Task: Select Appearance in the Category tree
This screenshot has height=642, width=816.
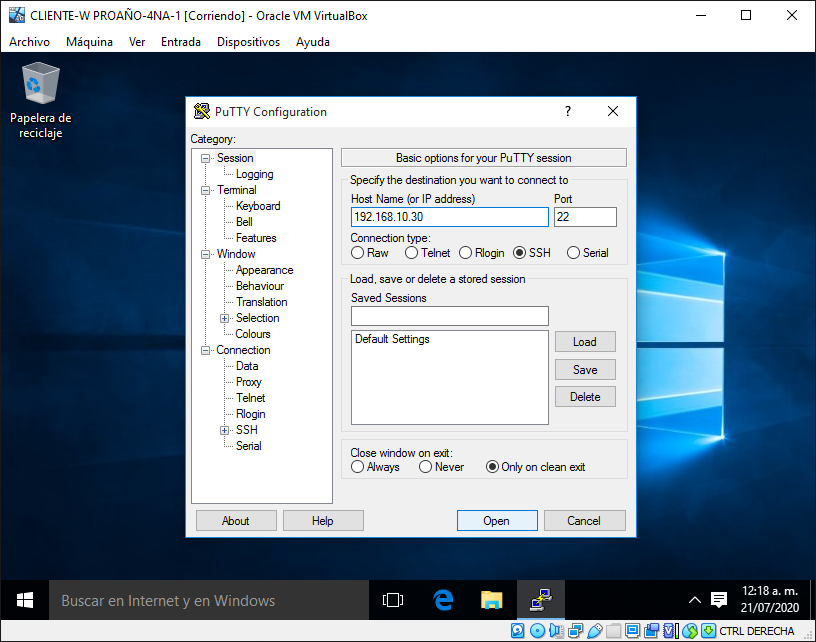Action: [x=264, y=270]
